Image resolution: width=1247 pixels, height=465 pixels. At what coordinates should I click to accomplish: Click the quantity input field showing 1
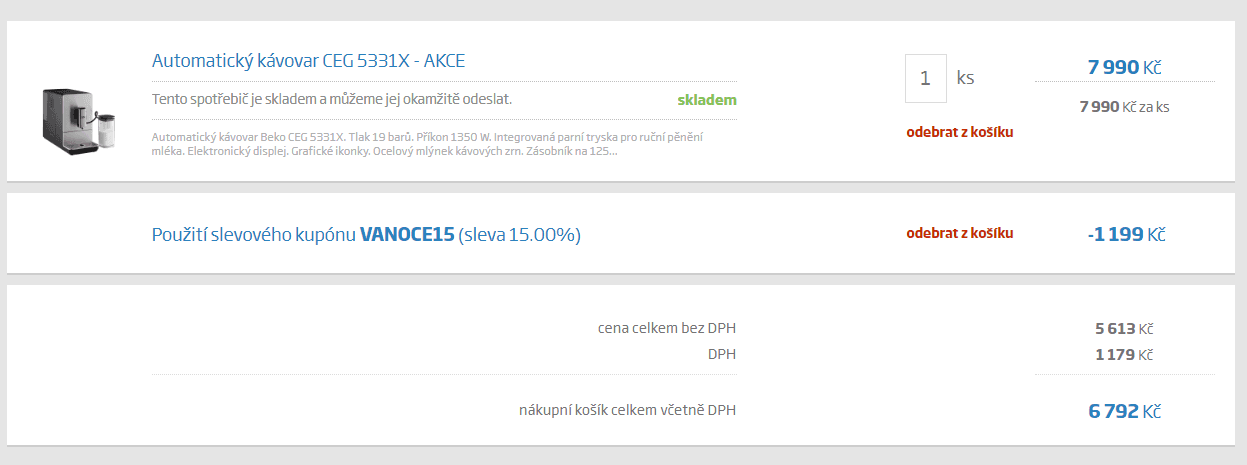point(925,78)
